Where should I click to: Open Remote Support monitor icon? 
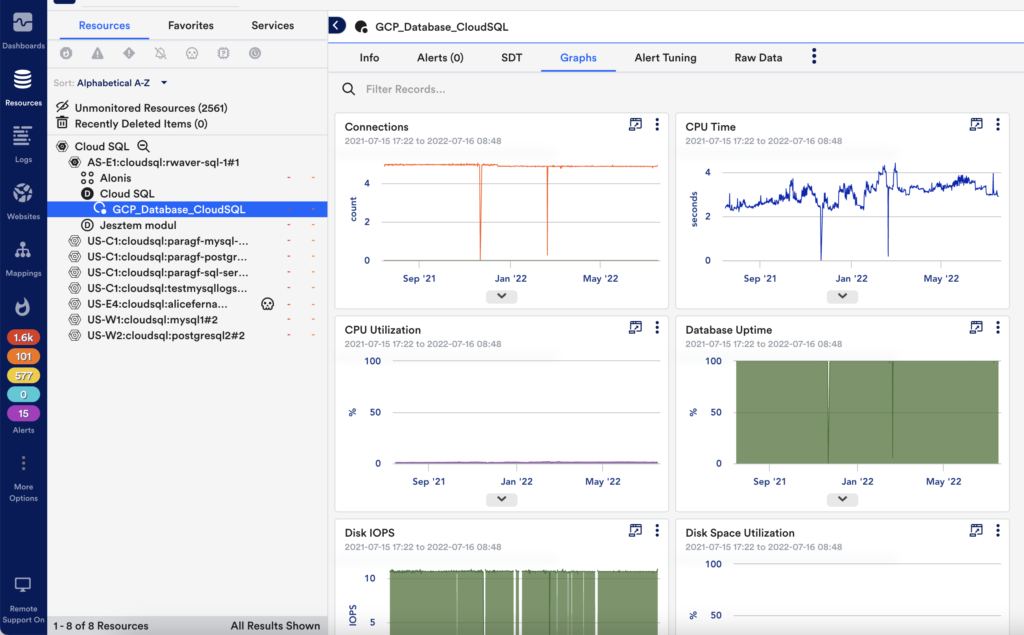tap(23, 585)
